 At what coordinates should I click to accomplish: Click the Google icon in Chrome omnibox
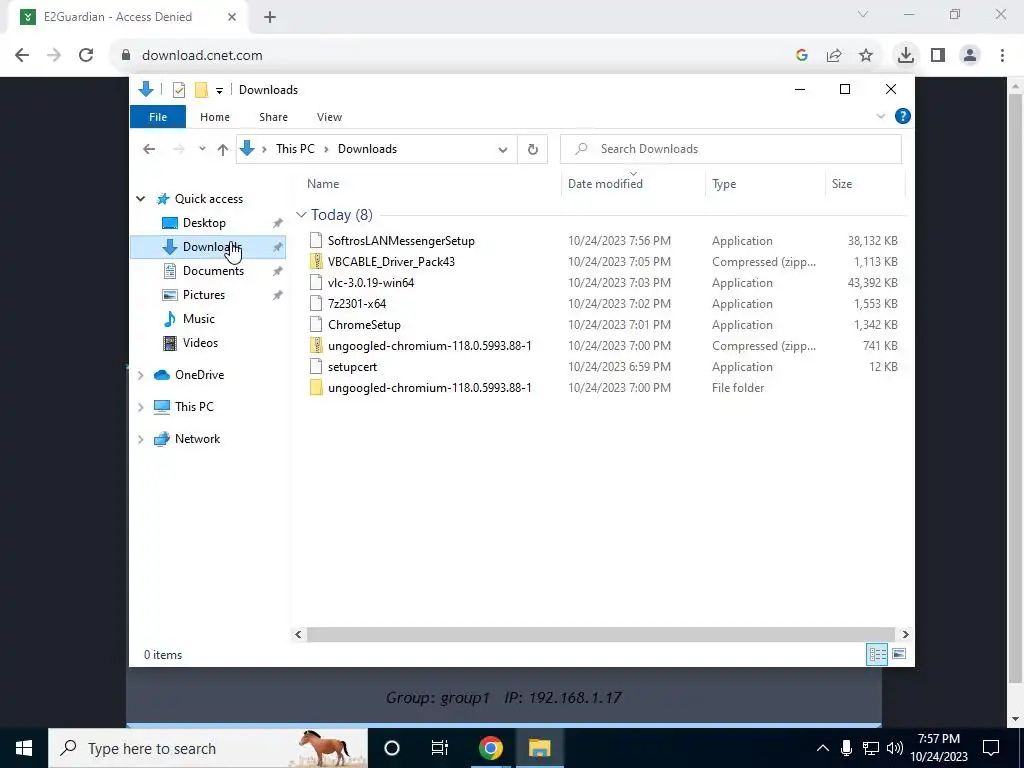(802, 56)
